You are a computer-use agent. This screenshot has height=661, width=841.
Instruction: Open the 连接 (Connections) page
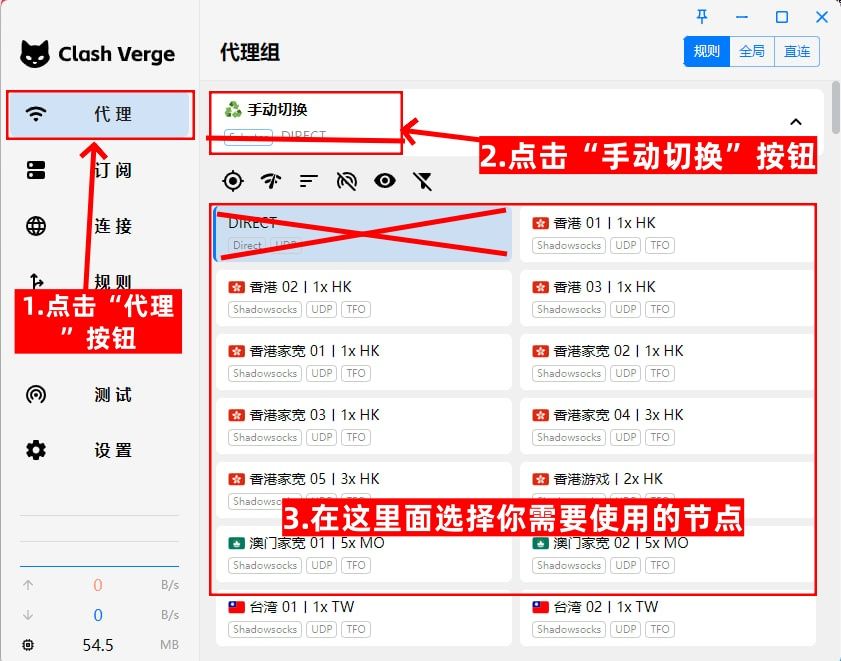point(100,226)
